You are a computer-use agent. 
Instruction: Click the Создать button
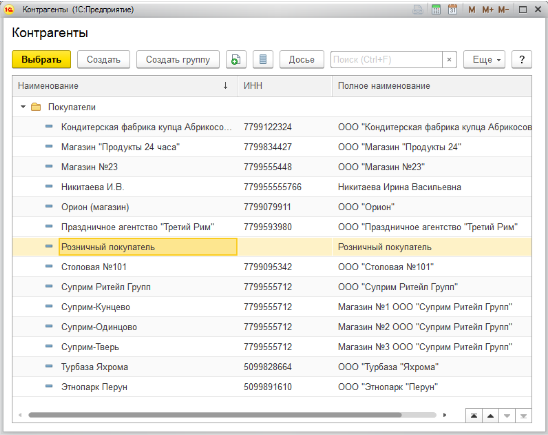[x=103, y=59]
